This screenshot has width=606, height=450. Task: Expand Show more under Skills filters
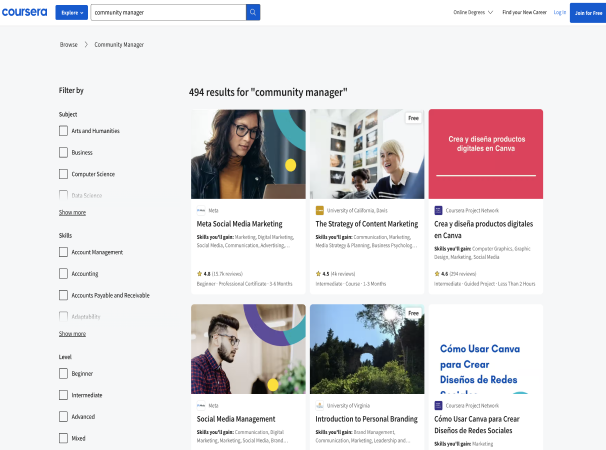click(72, 334)
